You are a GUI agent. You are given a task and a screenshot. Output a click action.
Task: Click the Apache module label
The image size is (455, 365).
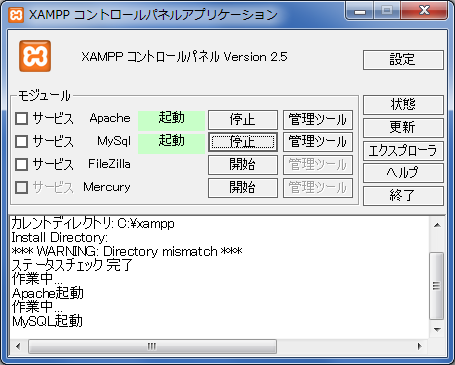click(110, 118)
